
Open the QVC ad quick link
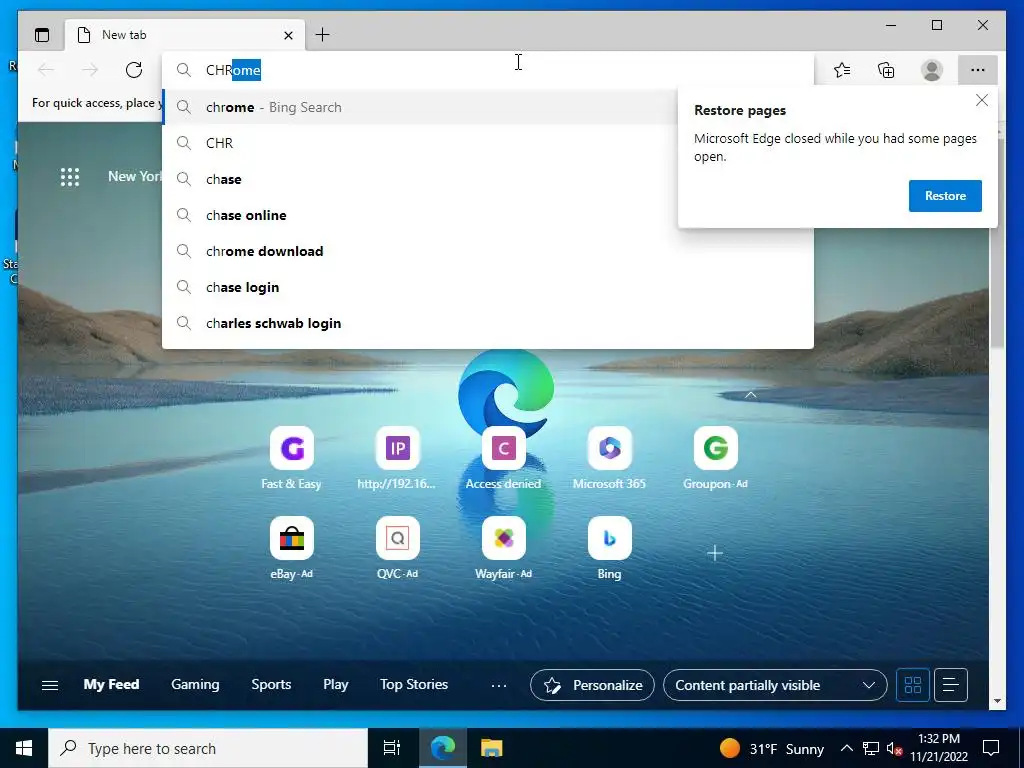pyautogui.click(x=397, y=549)
